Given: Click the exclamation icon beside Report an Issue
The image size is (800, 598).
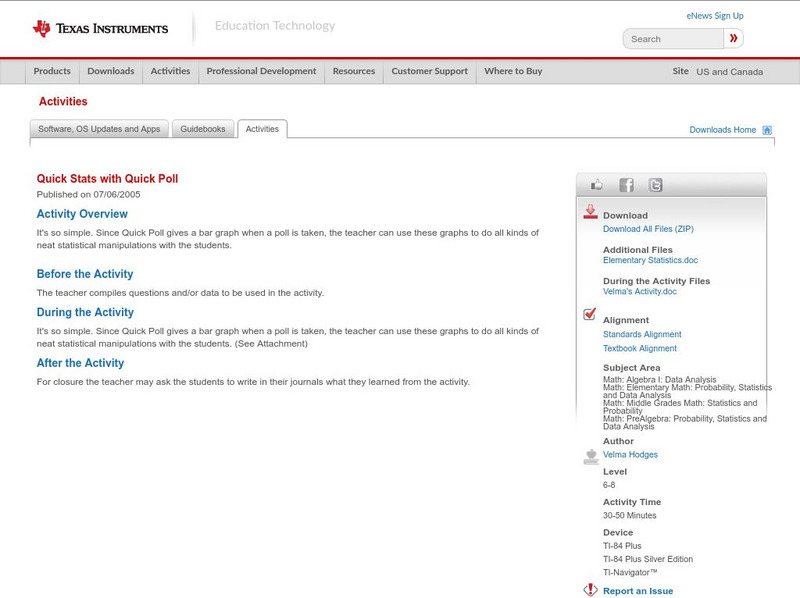Looking at the screenshot, I should pos(590,590).
